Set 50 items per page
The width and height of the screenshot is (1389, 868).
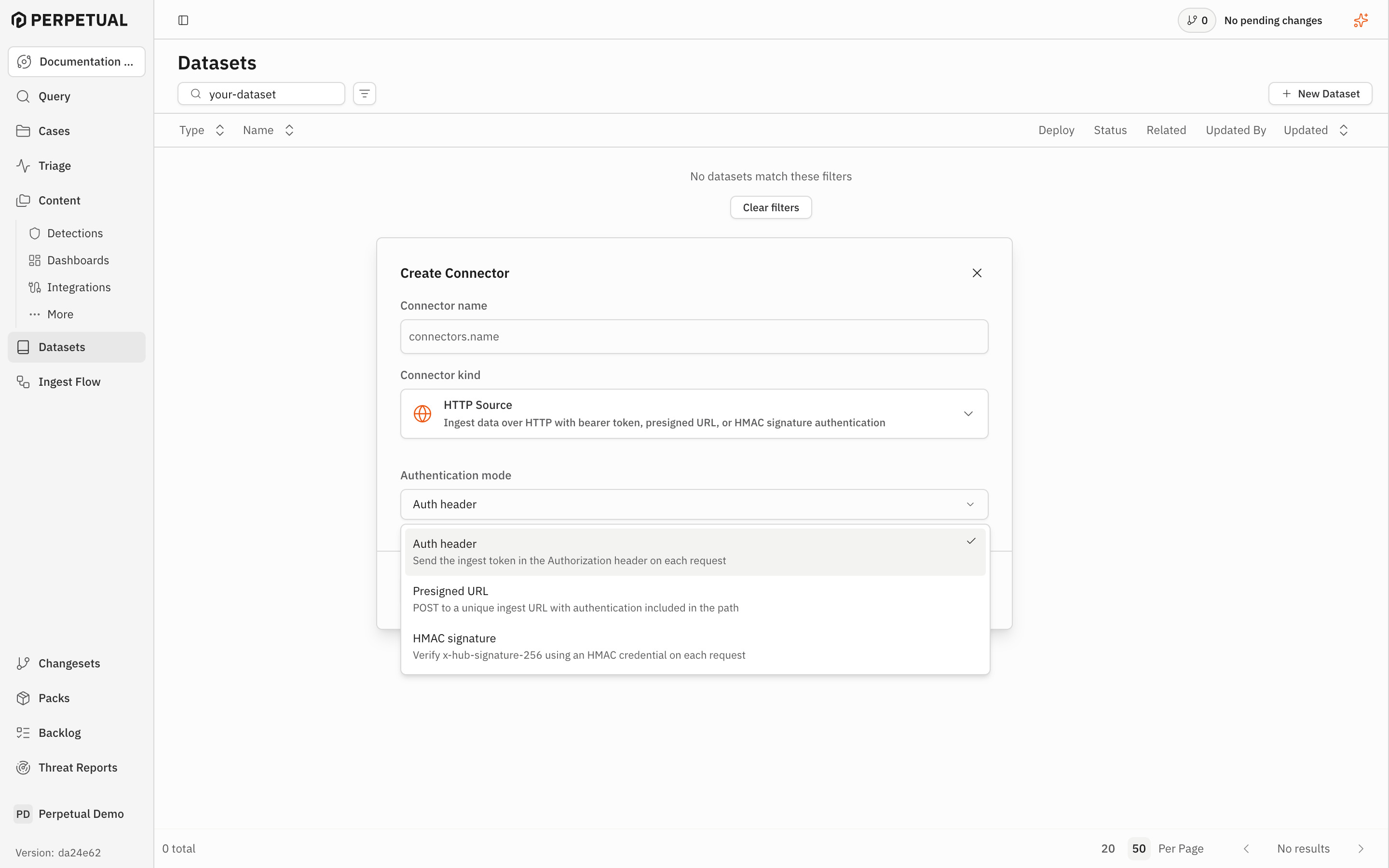[x=1139, y=849]
